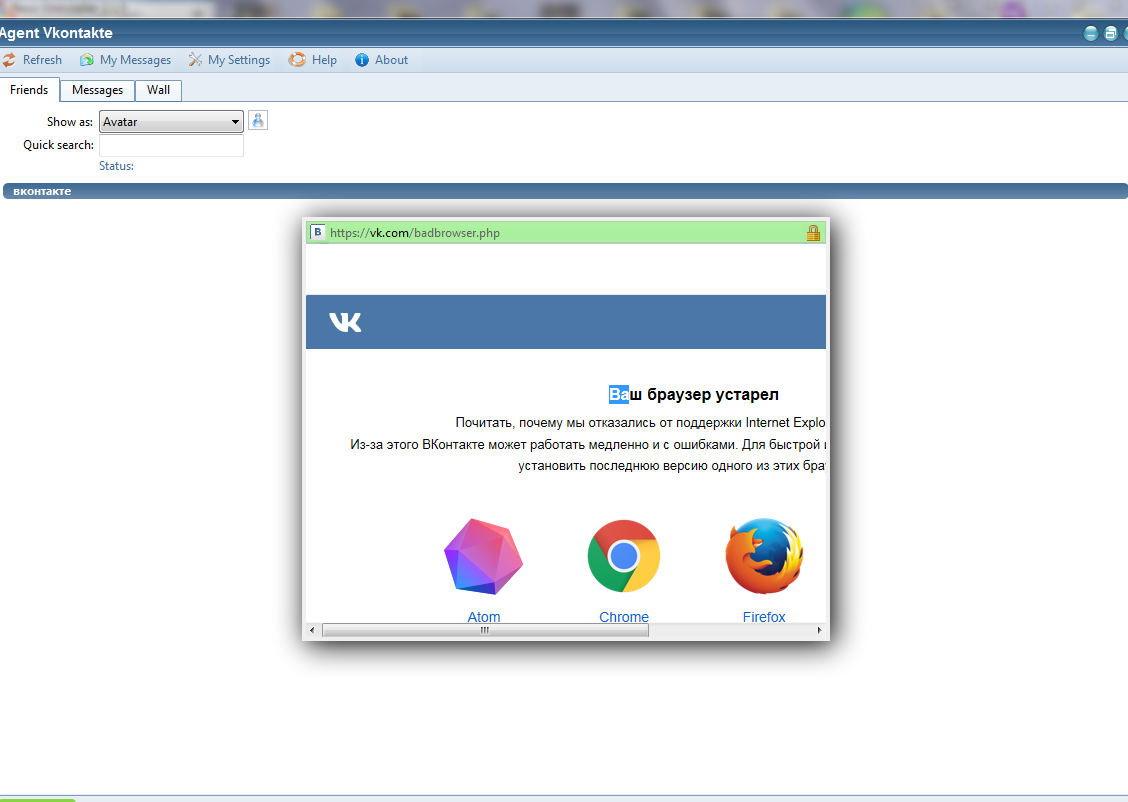Screen dimensions: 1128x802
Task: Open the About dialog
Action: (x=381, y=60)
